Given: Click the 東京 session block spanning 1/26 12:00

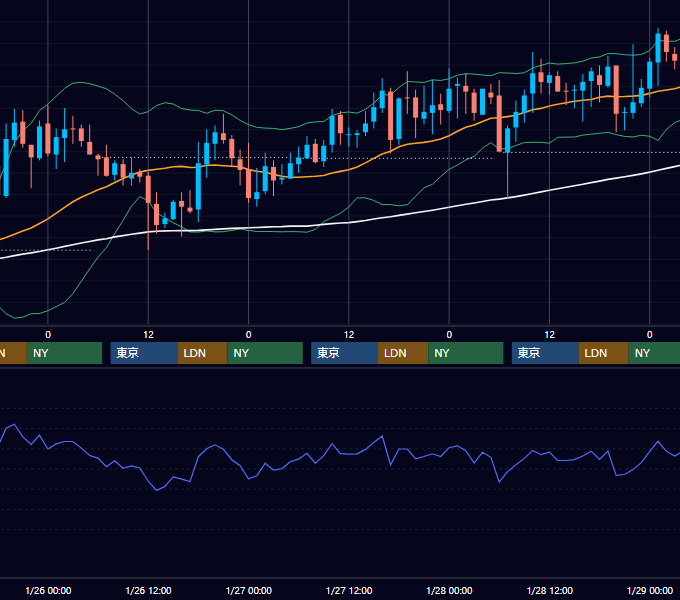Looking at the screenshot, I should [144, 353].
